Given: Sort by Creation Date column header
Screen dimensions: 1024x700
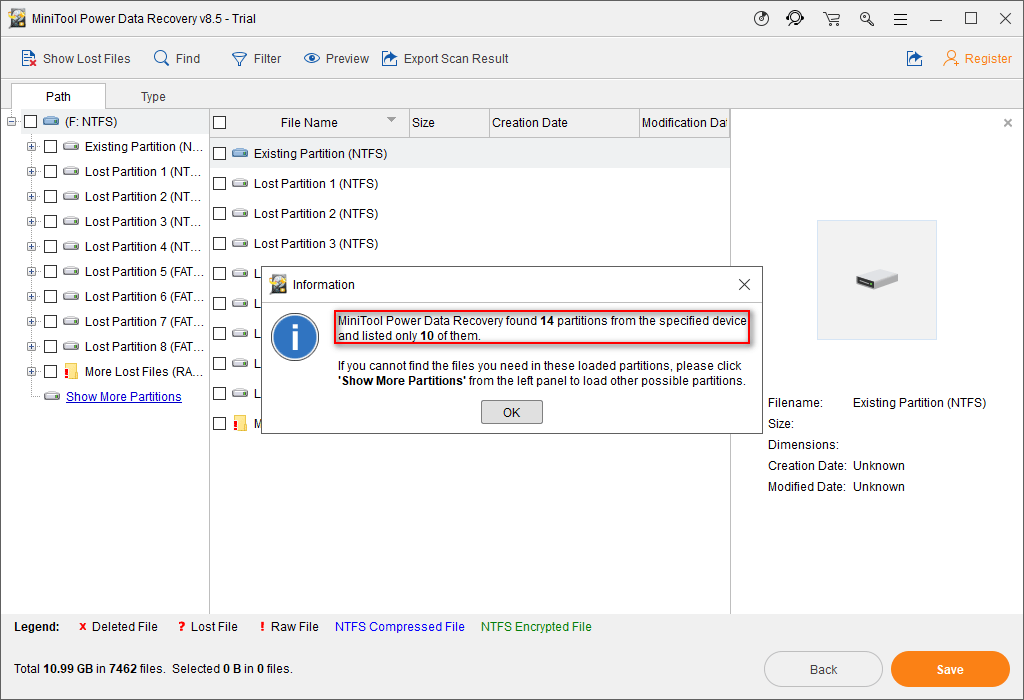Looking at the screenshot, I should [x=564, y=123].
